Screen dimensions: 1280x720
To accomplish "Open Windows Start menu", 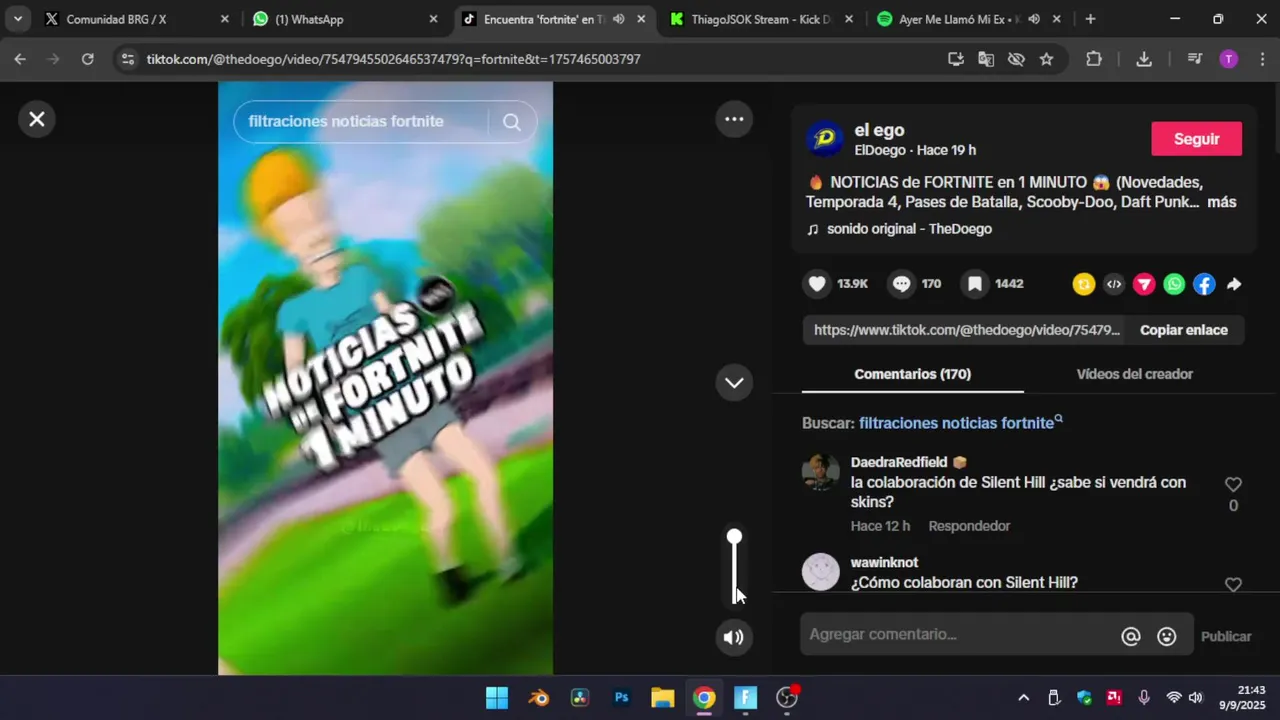I will tap(497, 697).
